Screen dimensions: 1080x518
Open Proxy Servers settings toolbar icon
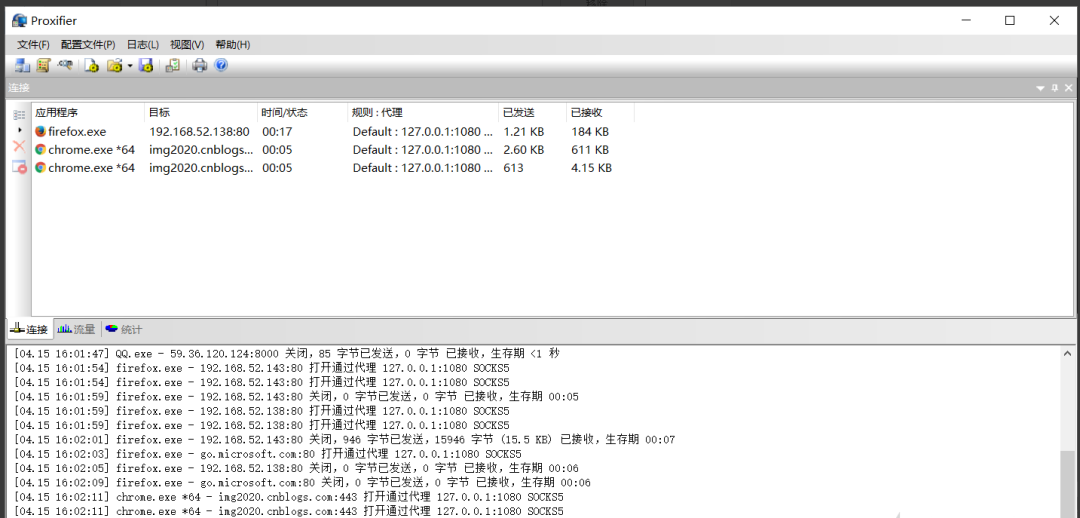coord(22,65)
